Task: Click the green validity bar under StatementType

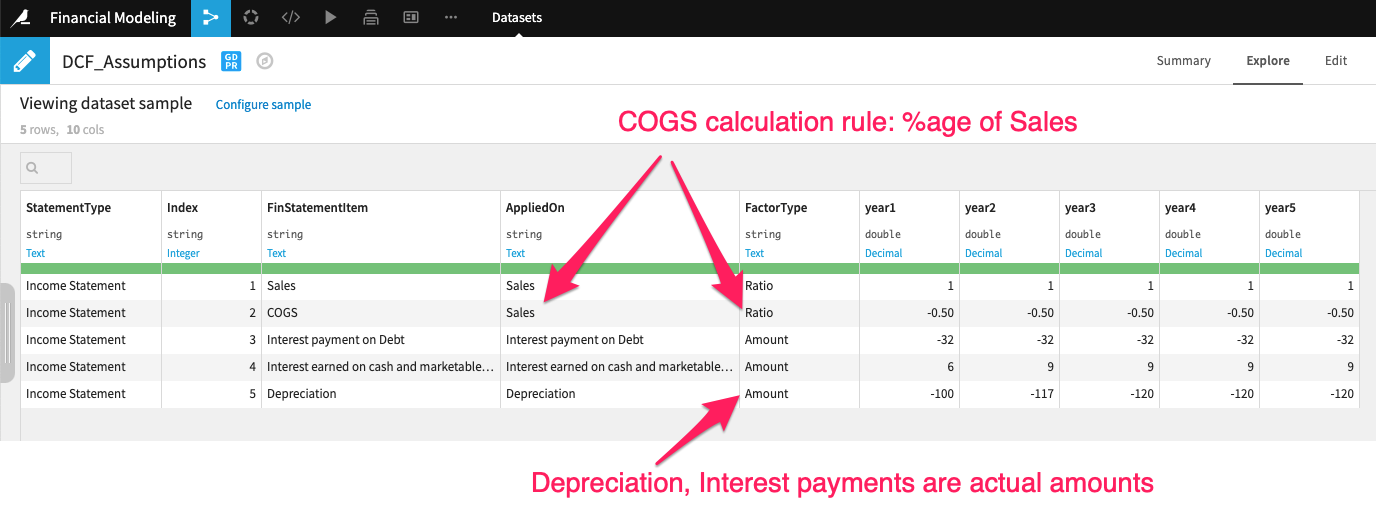Action: [x=91, y=268]
